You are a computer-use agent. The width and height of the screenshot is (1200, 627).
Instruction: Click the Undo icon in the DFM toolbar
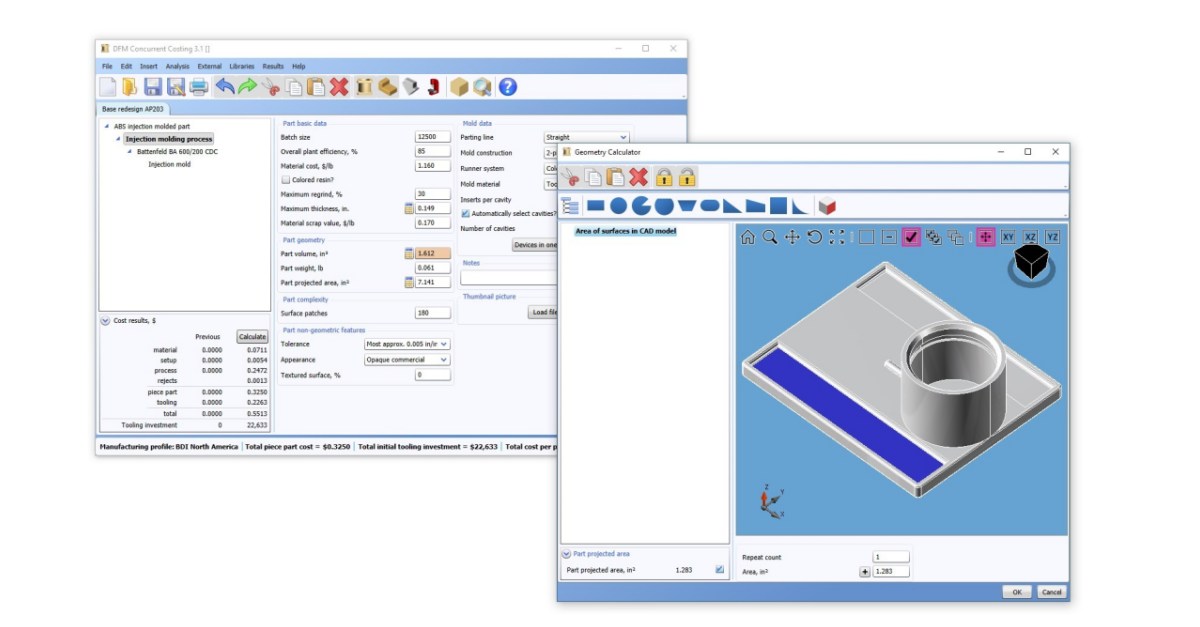pyautogui.click(x=226, y=86)
